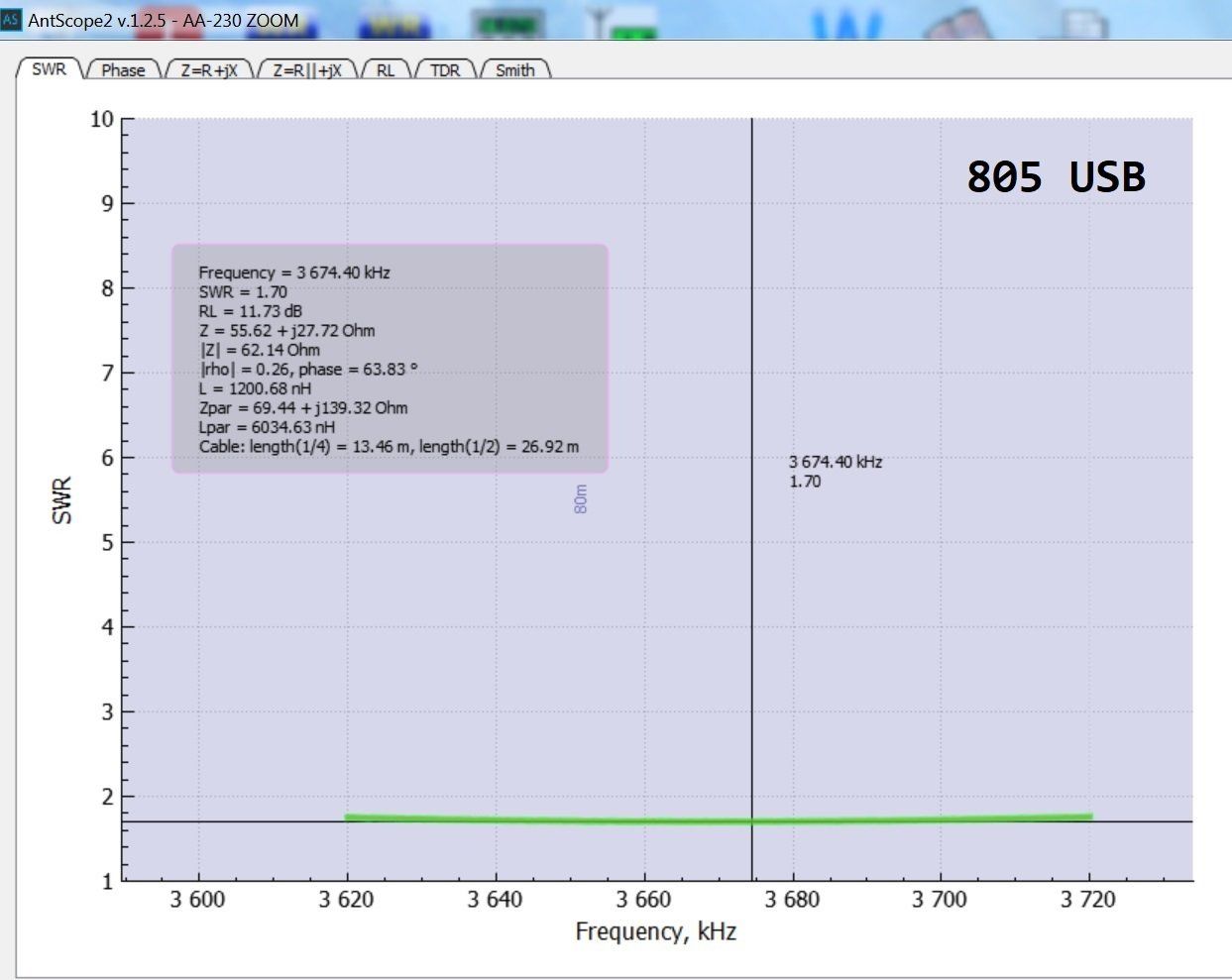Click the SWR vertical axis title
This screenshot has height=980, width=1232.
61,500
